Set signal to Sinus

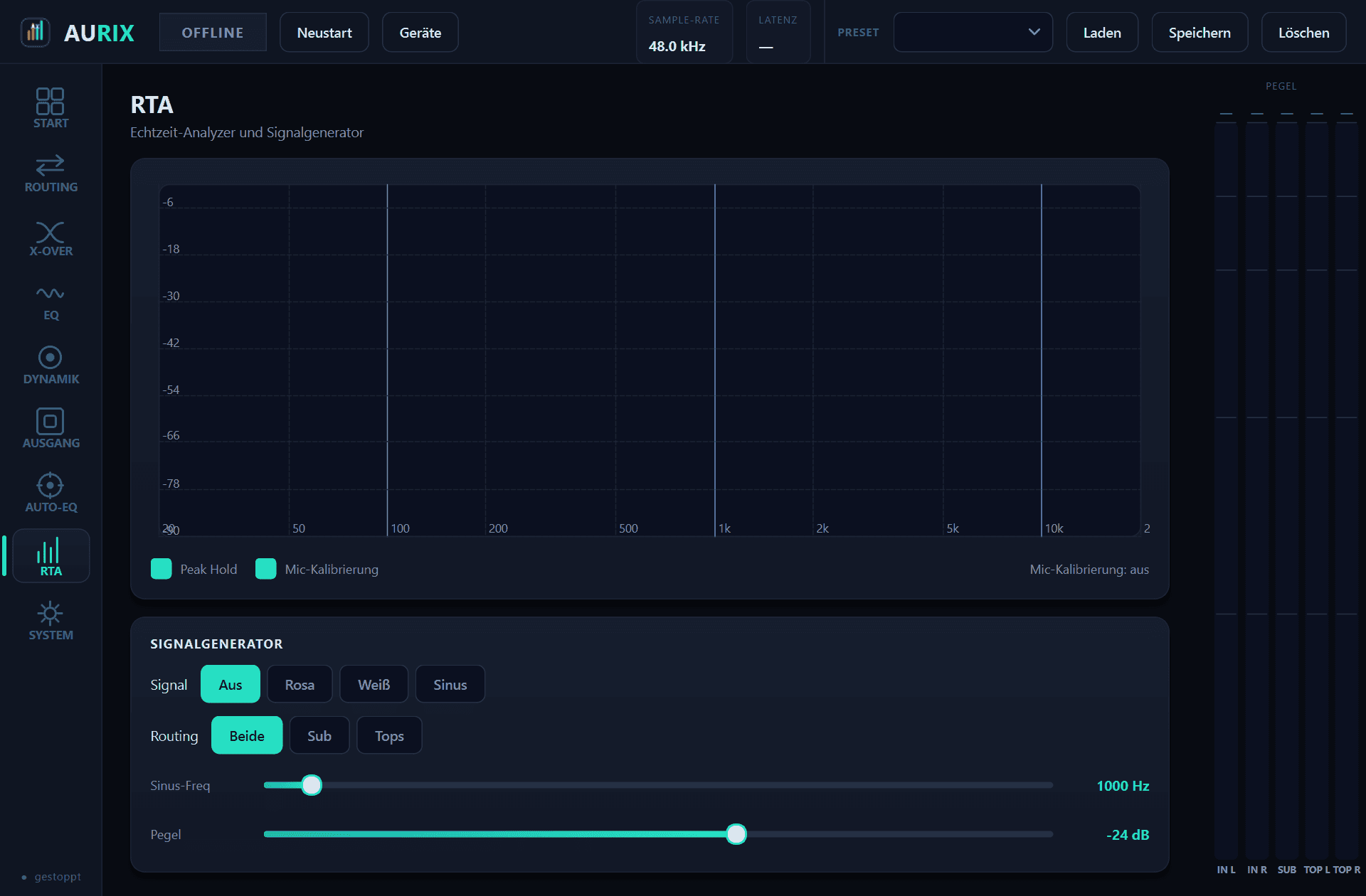coord(450,684)
